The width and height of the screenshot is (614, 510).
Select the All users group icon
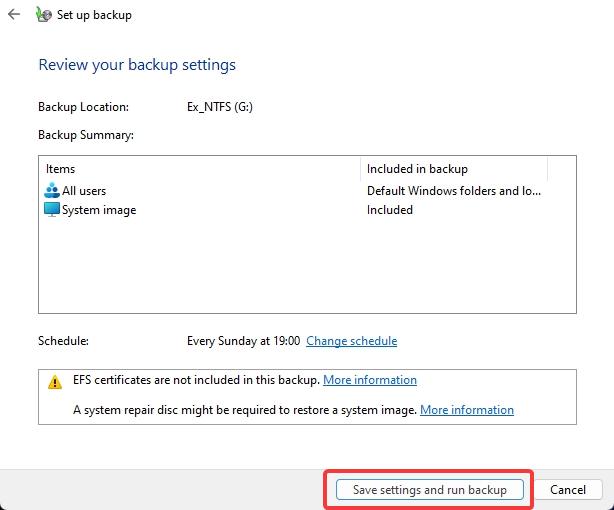pos(52,190)
